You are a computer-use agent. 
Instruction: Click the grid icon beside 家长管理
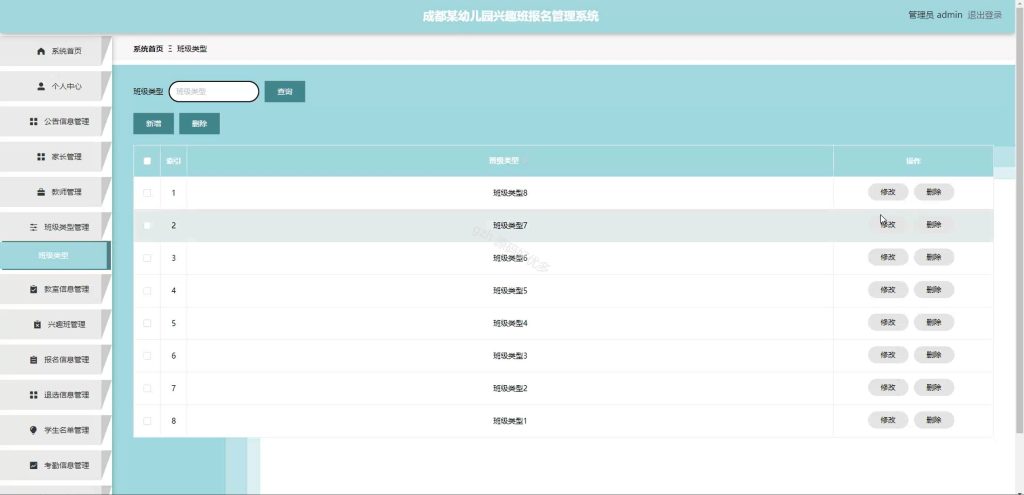tap(41, 157)
